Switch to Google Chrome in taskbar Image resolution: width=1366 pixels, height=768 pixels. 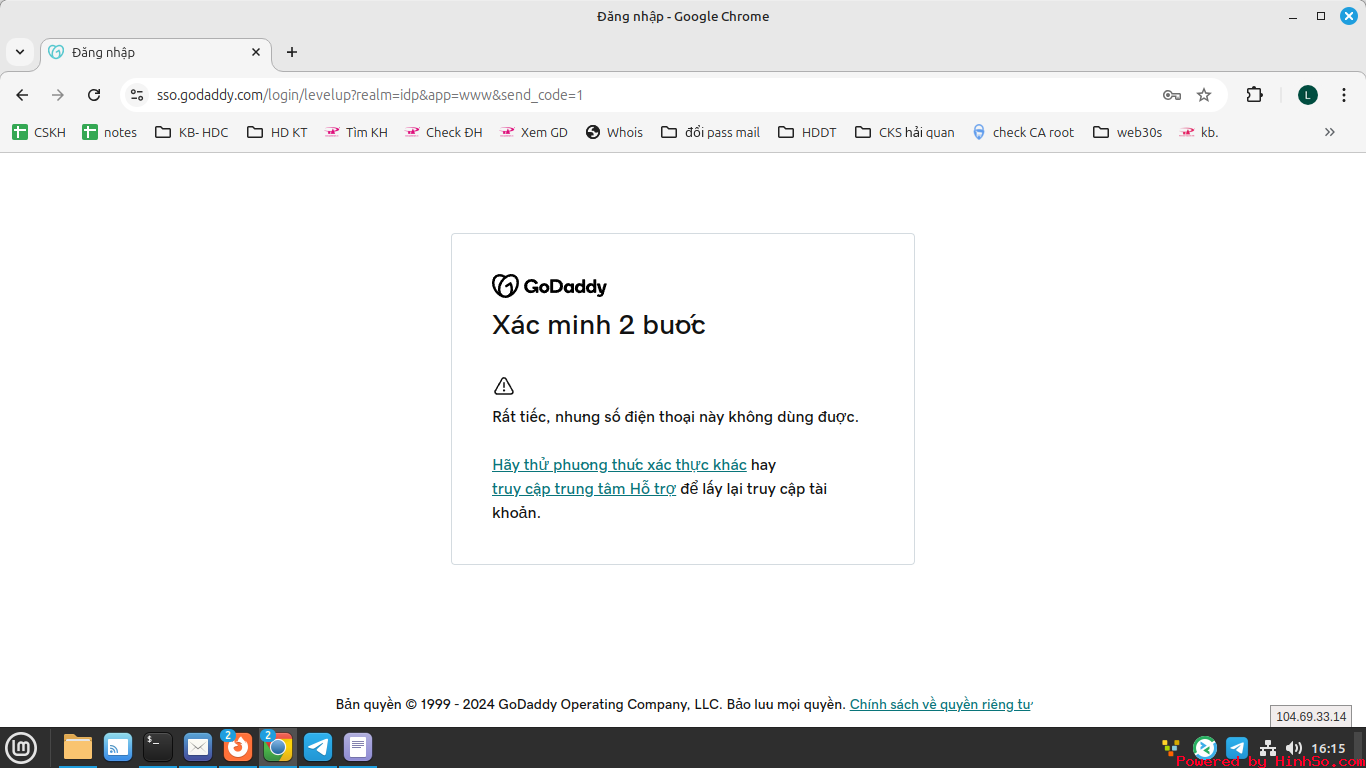click(x=278, y=747)
